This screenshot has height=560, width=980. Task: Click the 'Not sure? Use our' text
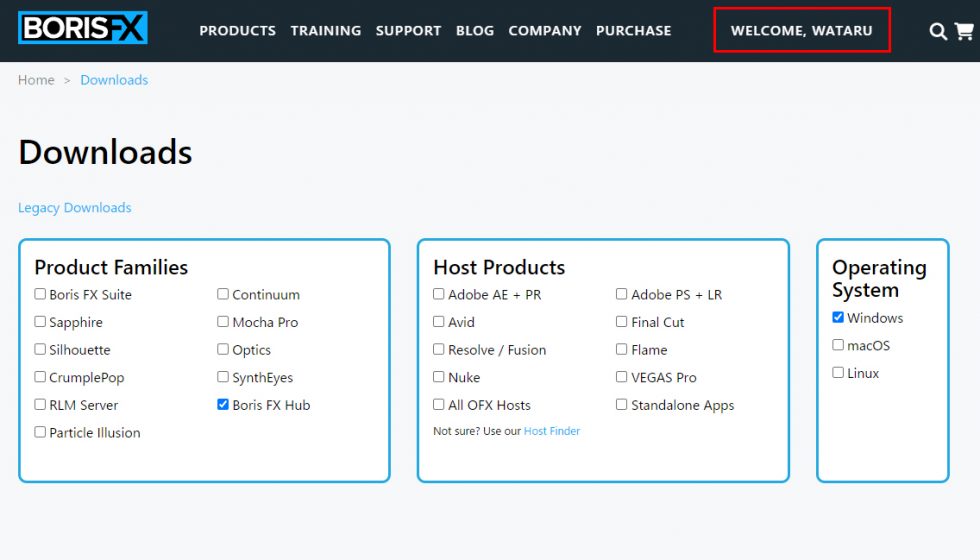point(477,431)
